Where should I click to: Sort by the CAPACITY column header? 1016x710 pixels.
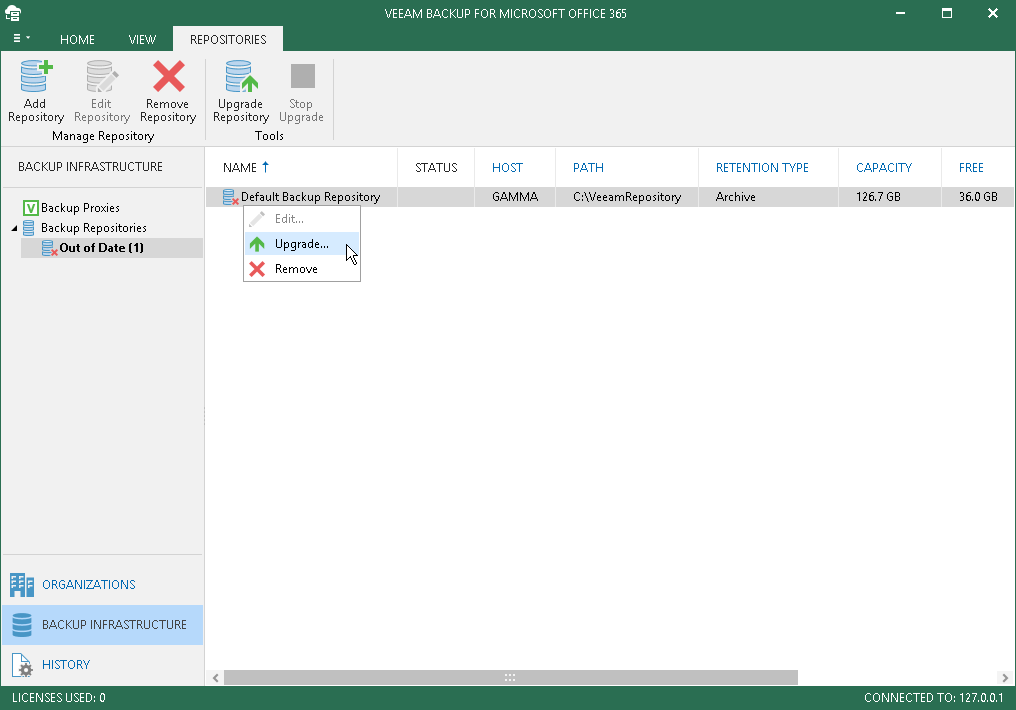tap(884, 168)
